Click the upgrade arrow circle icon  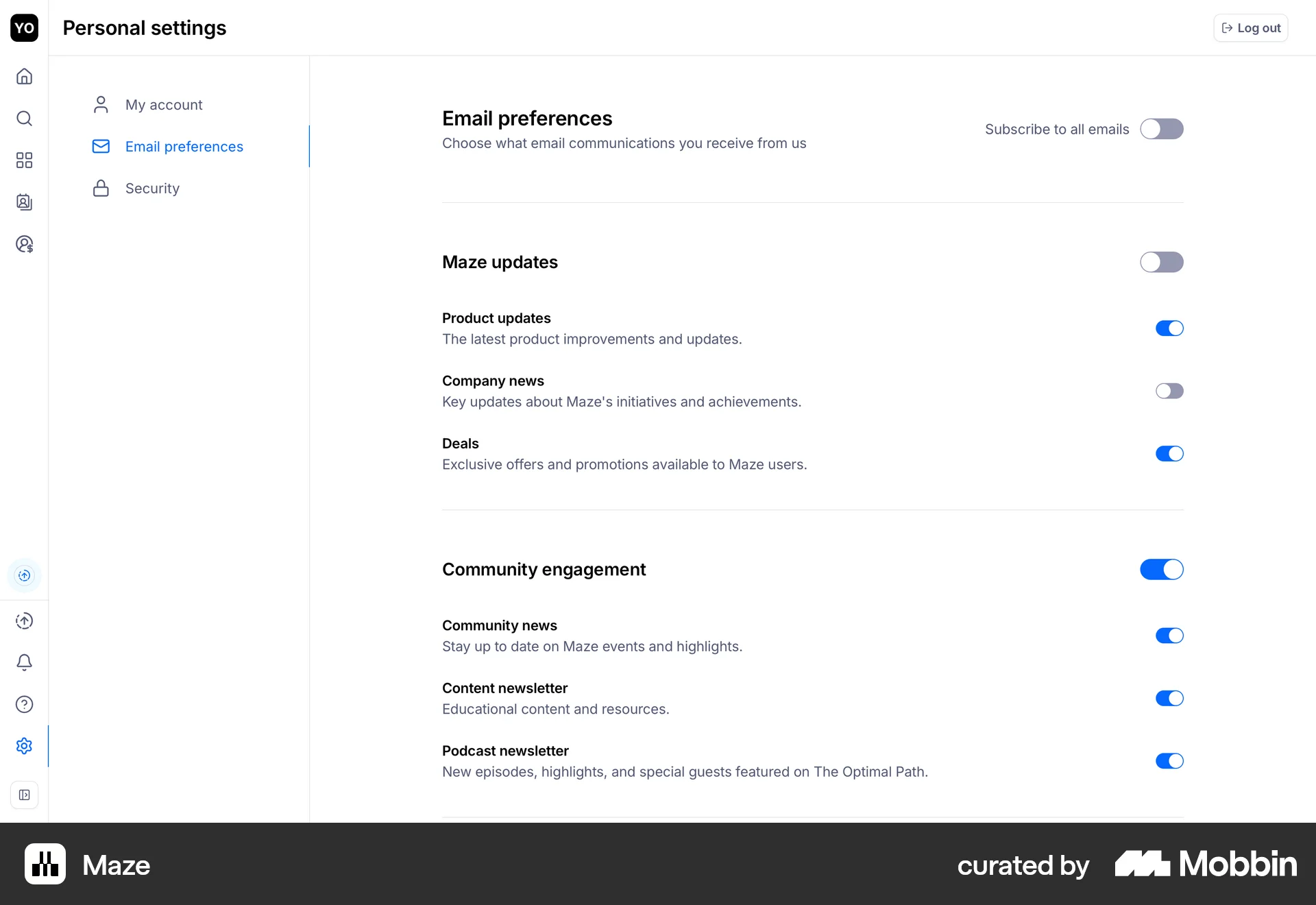point(24,620)
